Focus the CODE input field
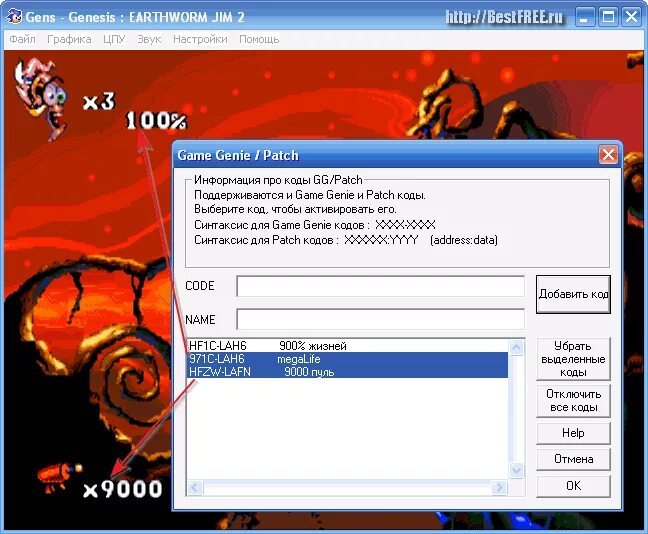 pos(381,286)
